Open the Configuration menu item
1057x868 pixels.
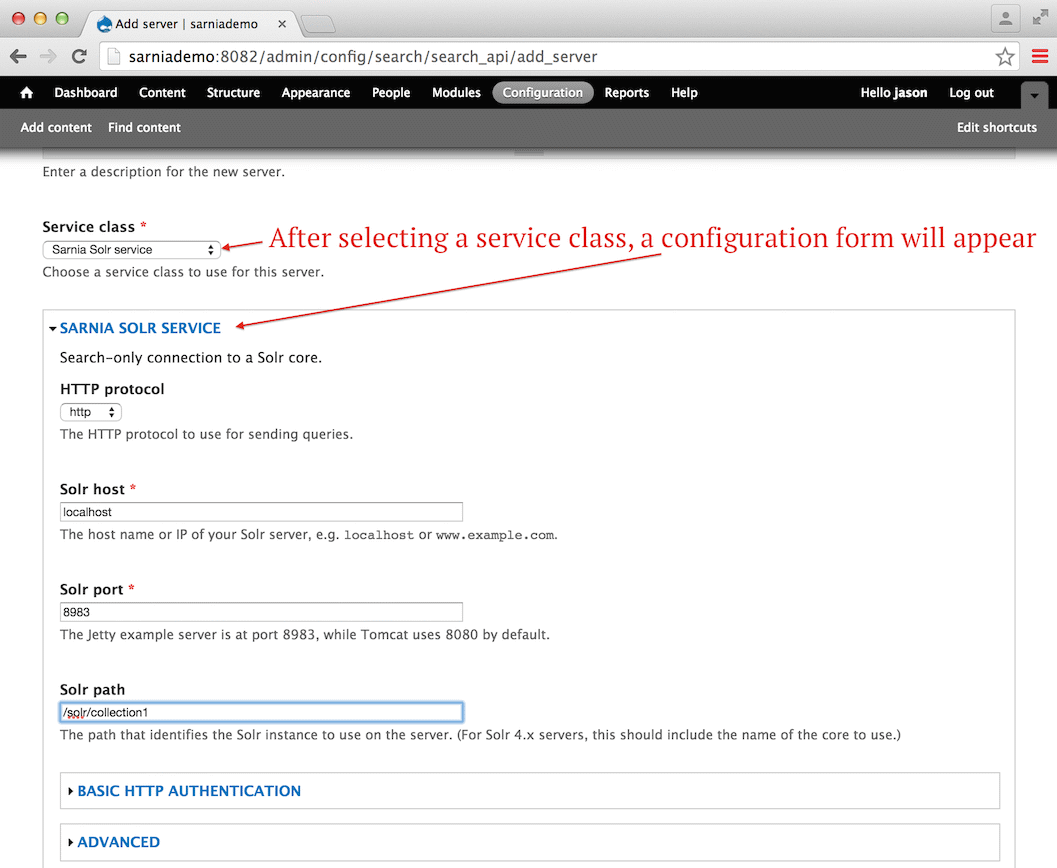pyautogui.click(x=542, y=93)
